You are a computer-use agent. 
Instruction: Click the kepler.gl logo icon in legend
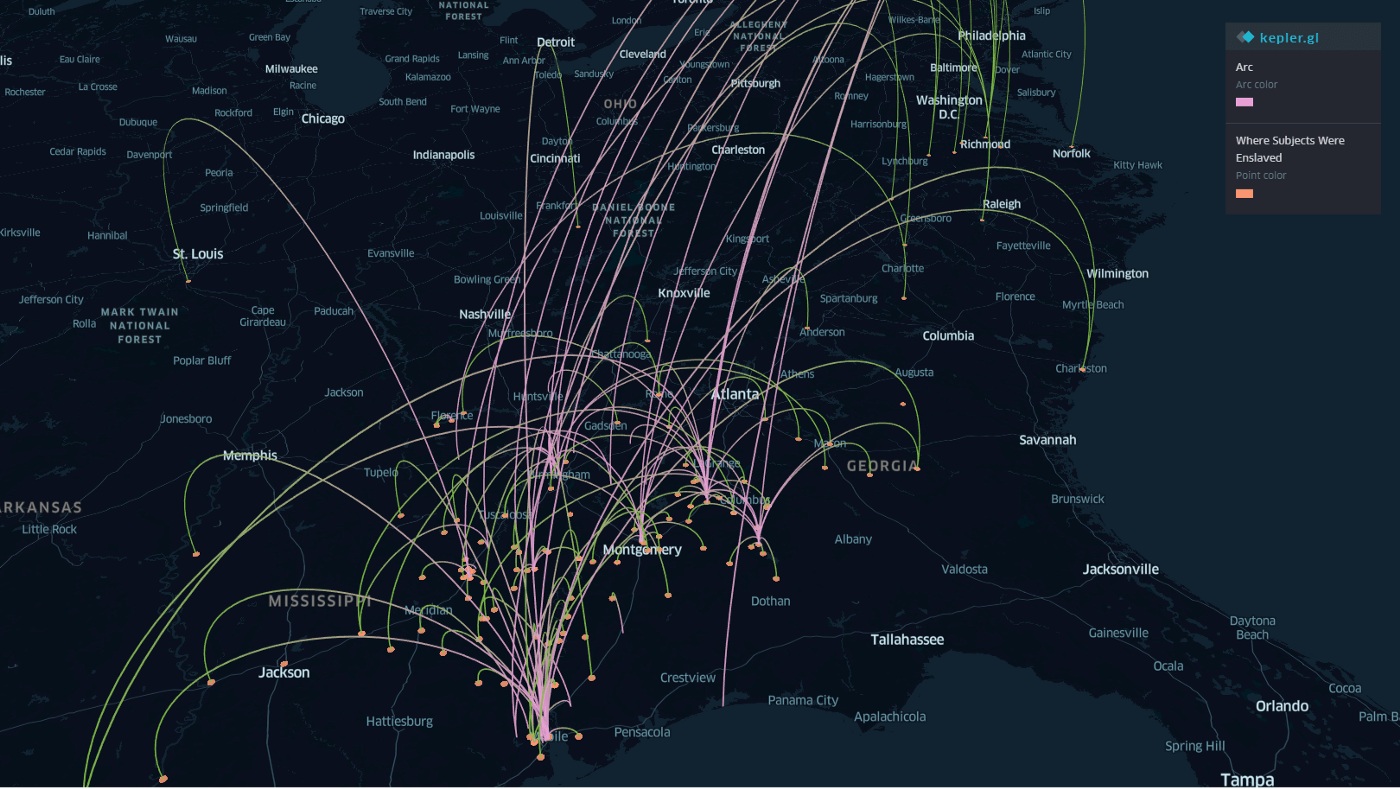pos(1245,37)
